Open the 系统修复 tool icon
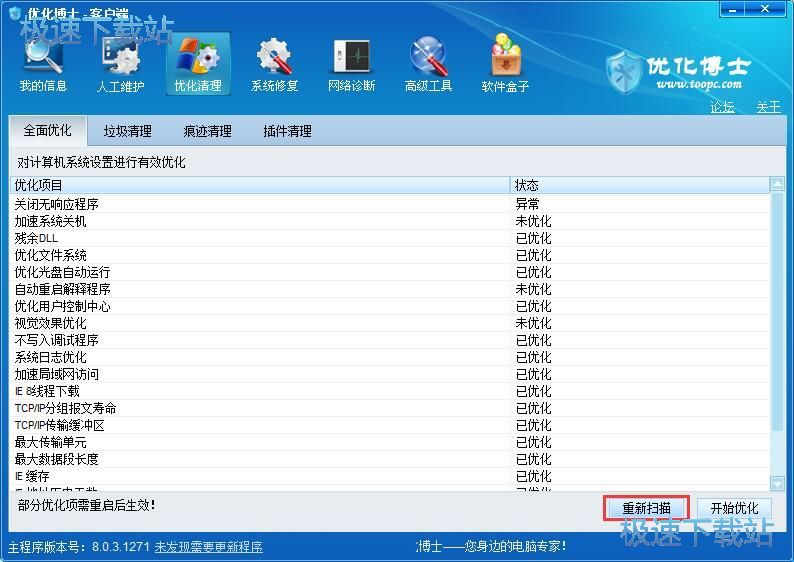Viewport: 794px width, 562px height. coord(274,64)
